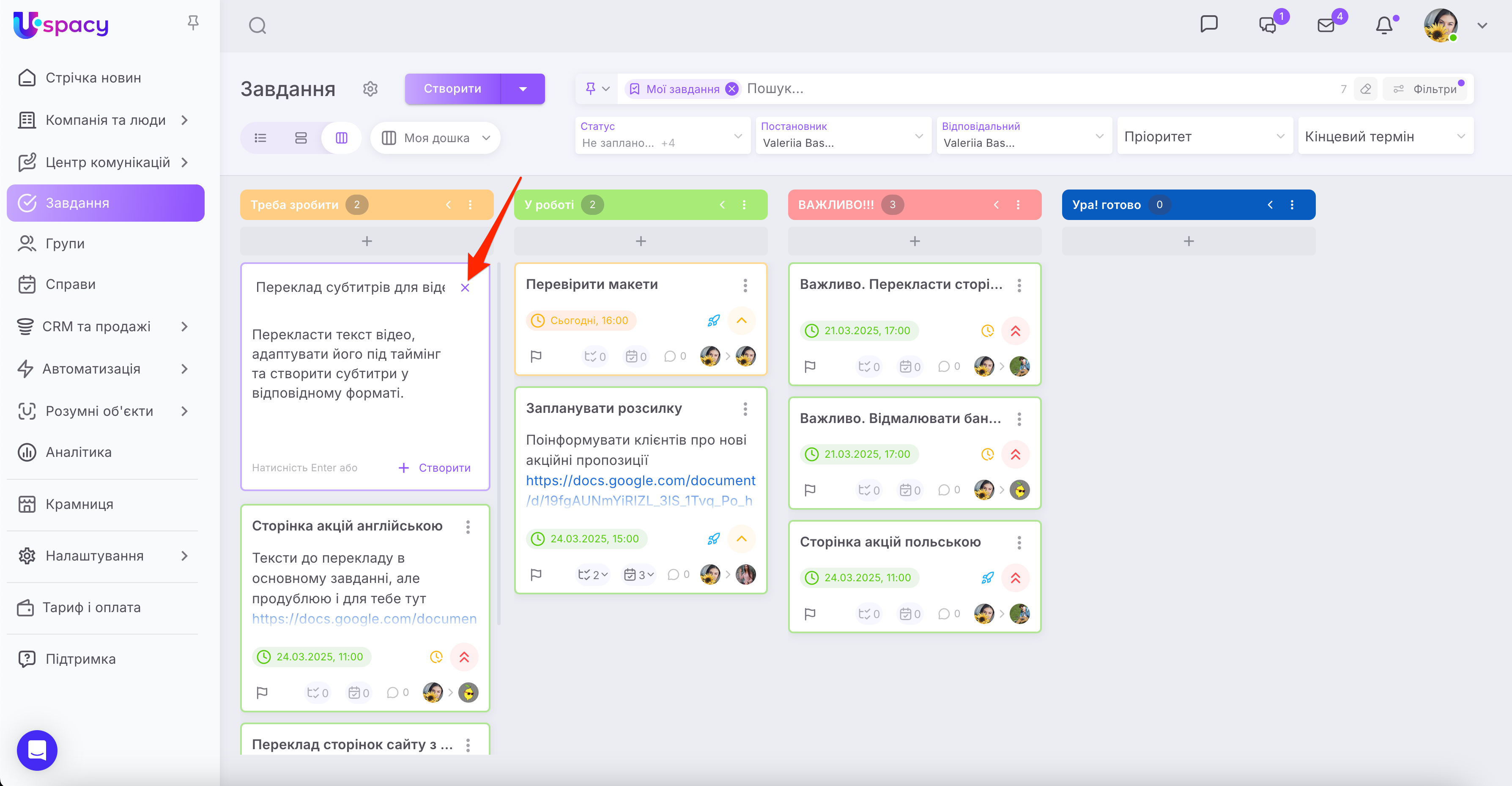Pin the sidebar with pin icon
The image size is (1512, 786).
tap(193, 23)
